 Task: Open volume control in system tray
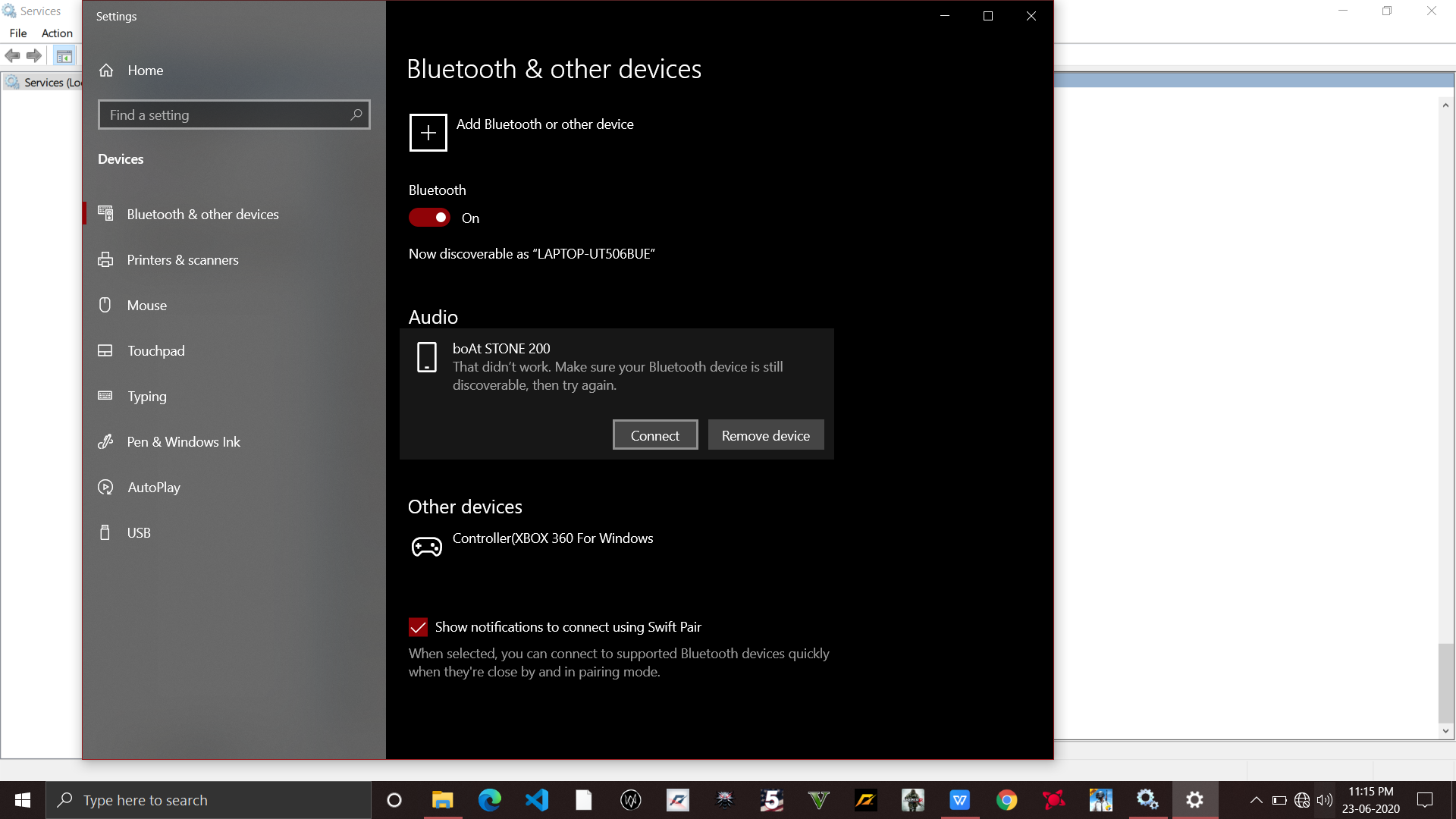pyautogui.click(x=1325, y=800)
